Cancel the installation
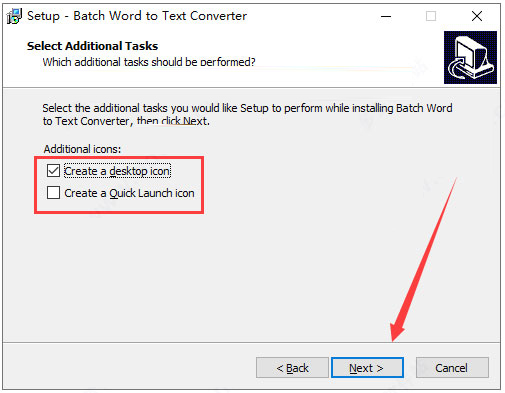The width and height of the screenshot is (505, 393). pos(452,368)
